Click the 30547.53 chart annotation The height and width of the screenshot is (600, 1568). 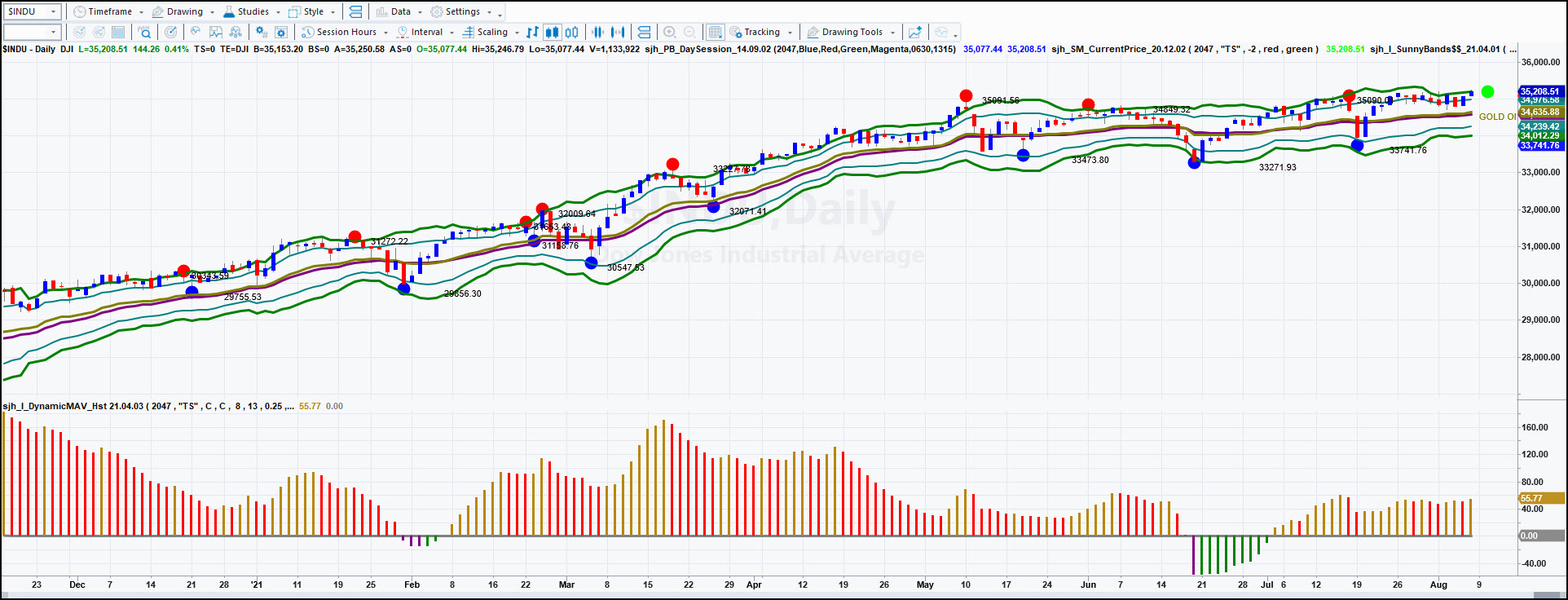625,267
